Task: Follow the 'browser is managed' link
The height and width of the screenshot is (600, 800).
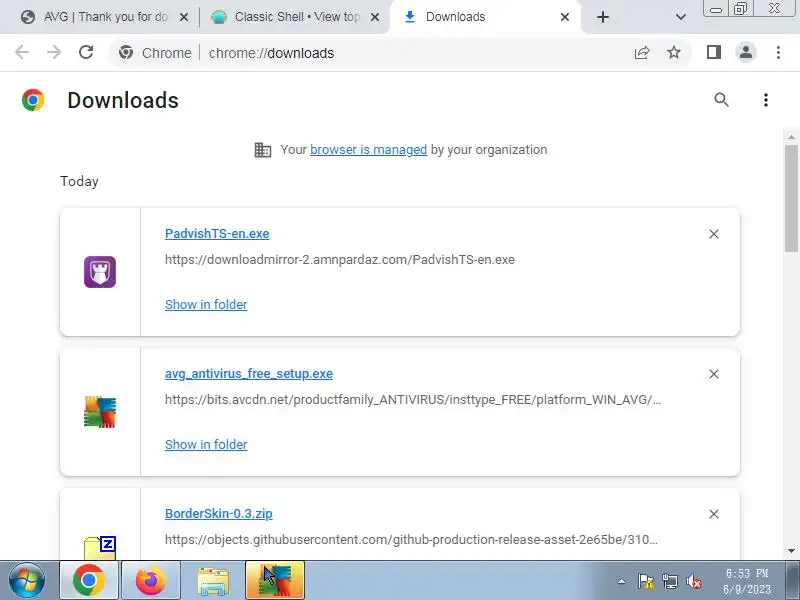Action: (368, 150)
